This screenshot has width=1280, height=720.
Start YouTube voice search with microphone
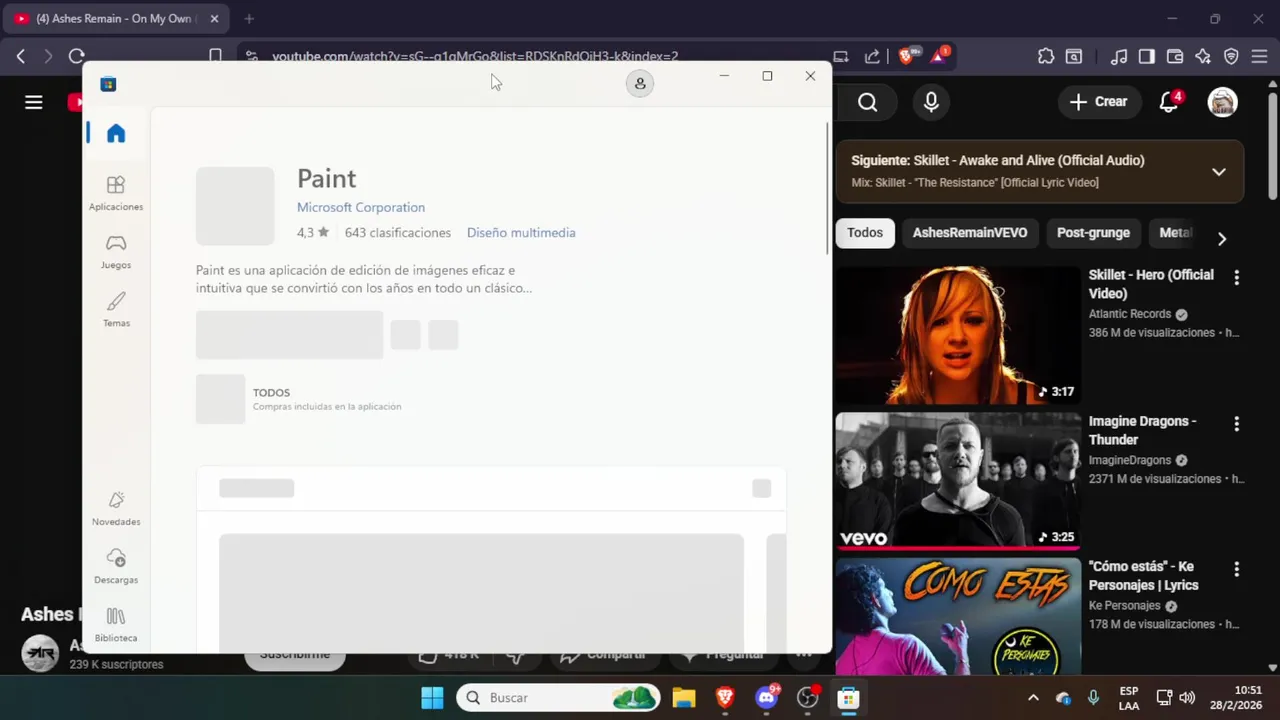pos(931,102)
